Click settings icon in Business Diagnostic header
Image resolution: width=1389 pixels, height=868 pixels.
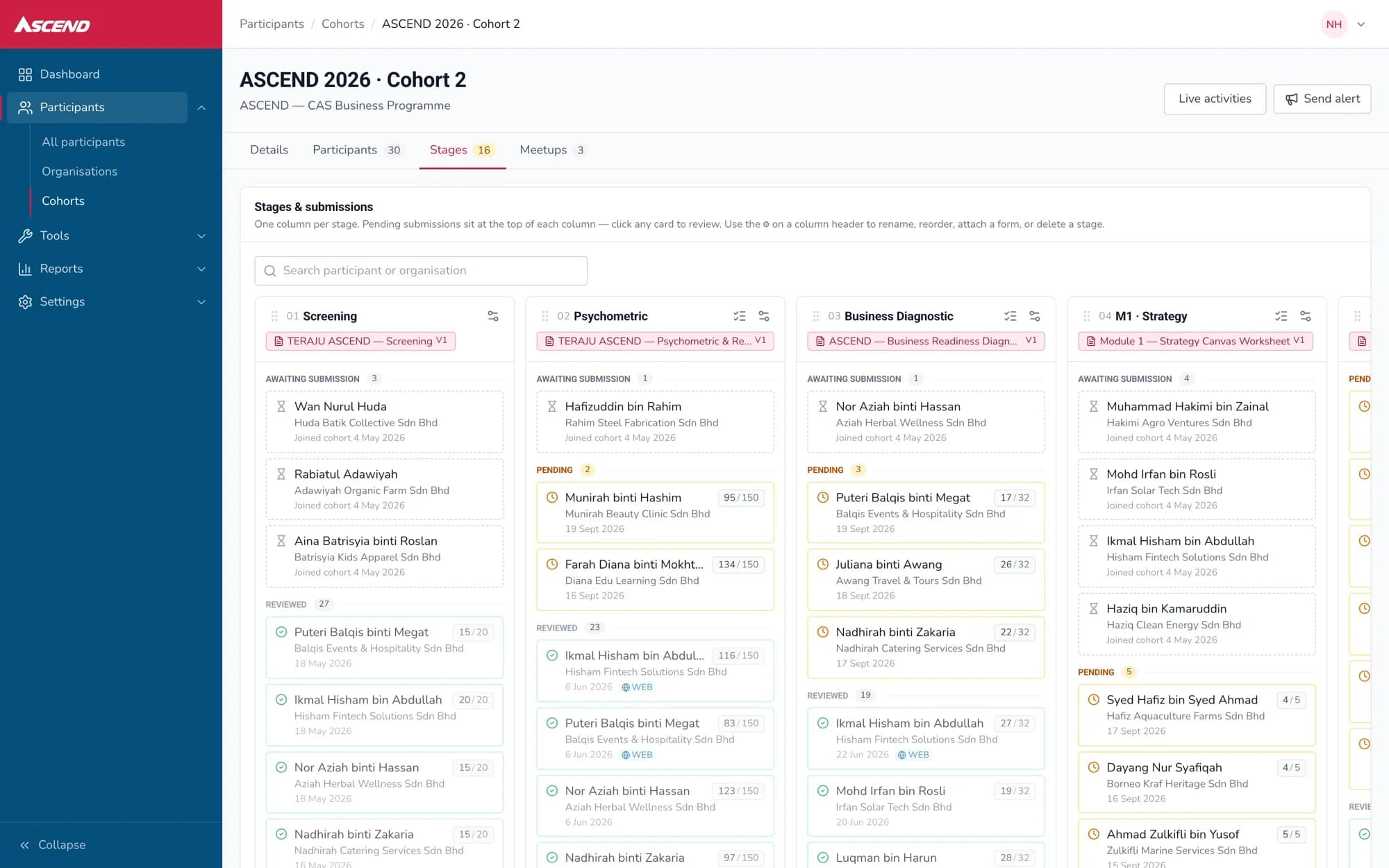1035,316
